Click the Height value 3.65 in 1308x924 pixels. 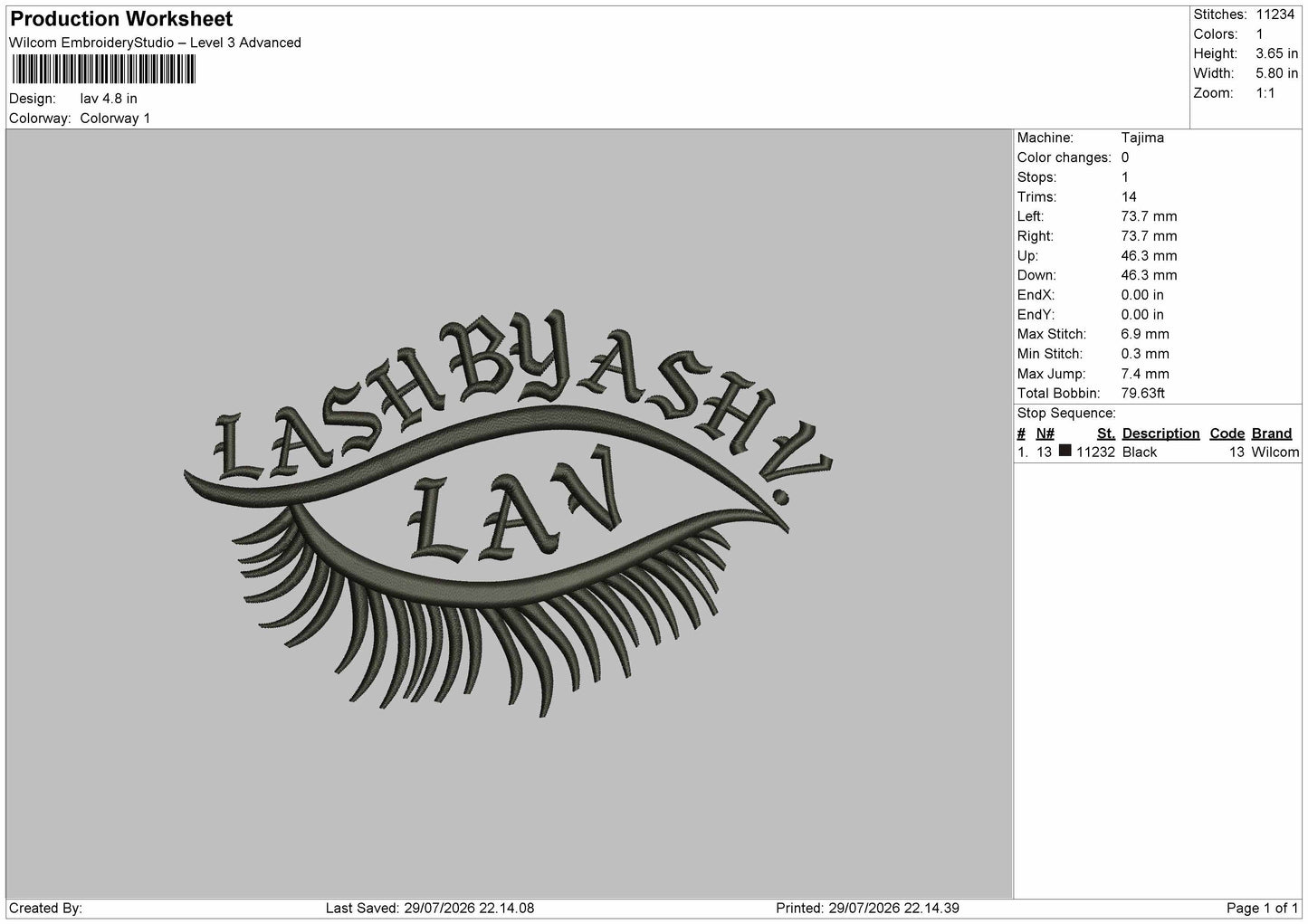pos(1276,54)
